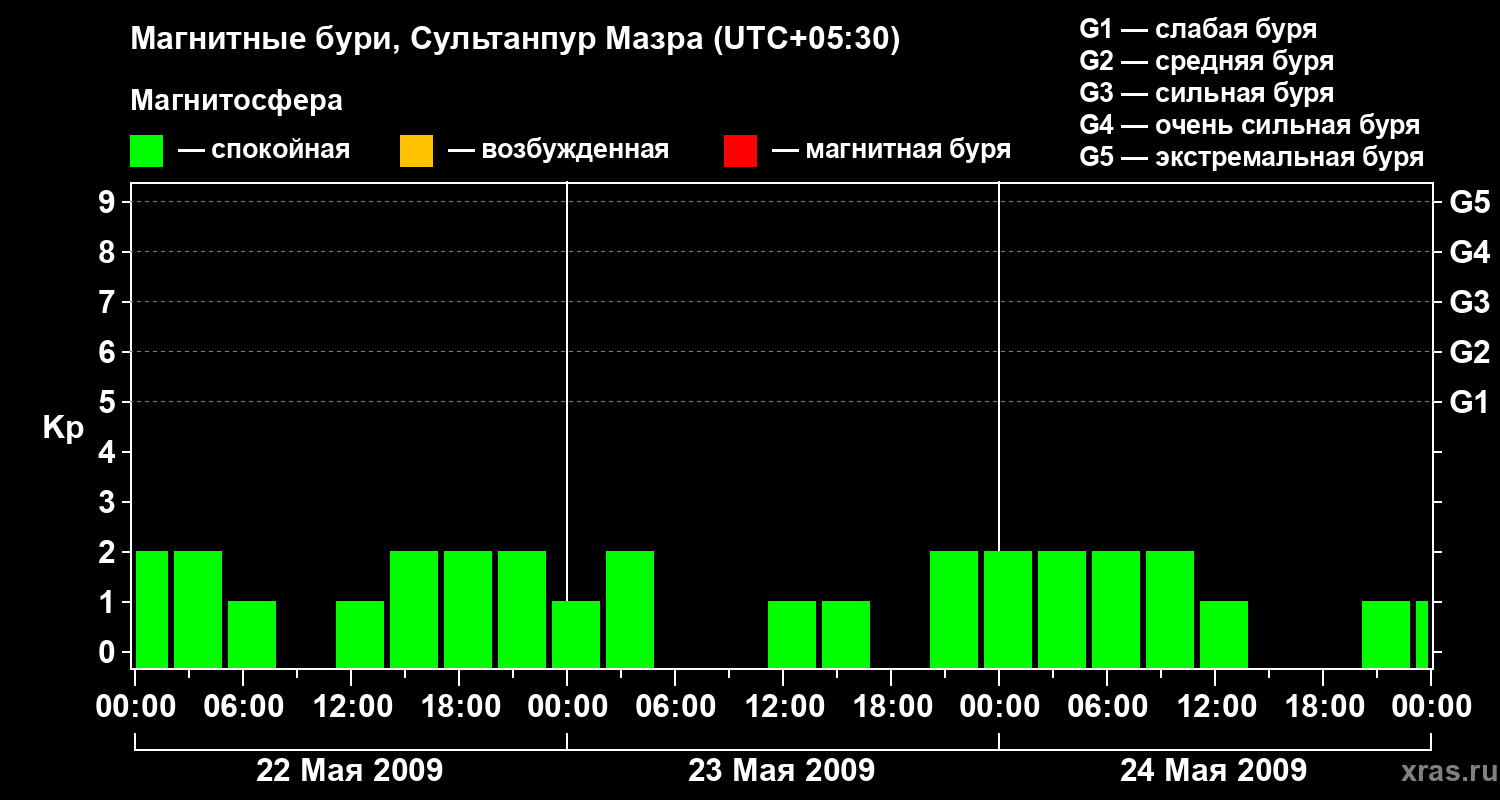Image resolution: width=1500 pixels, height=800 pixels.
Task: Click the Kp 2 bar at 18:00, 22 Мая
Action: [468, 609]
